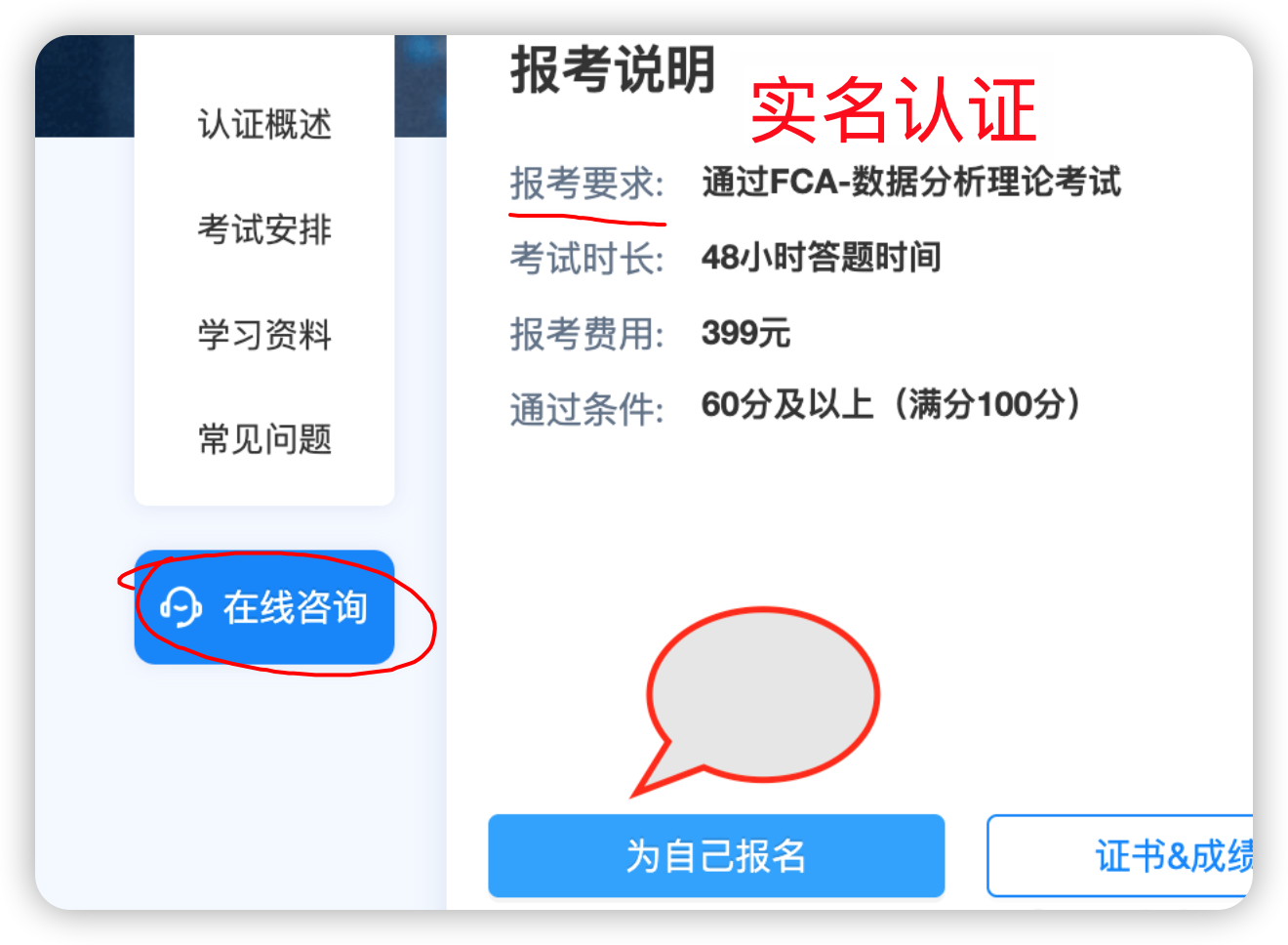1288x945 pixels.
Task: Open the 认证概述 sidebar item
Action: (x=264, y=125)
